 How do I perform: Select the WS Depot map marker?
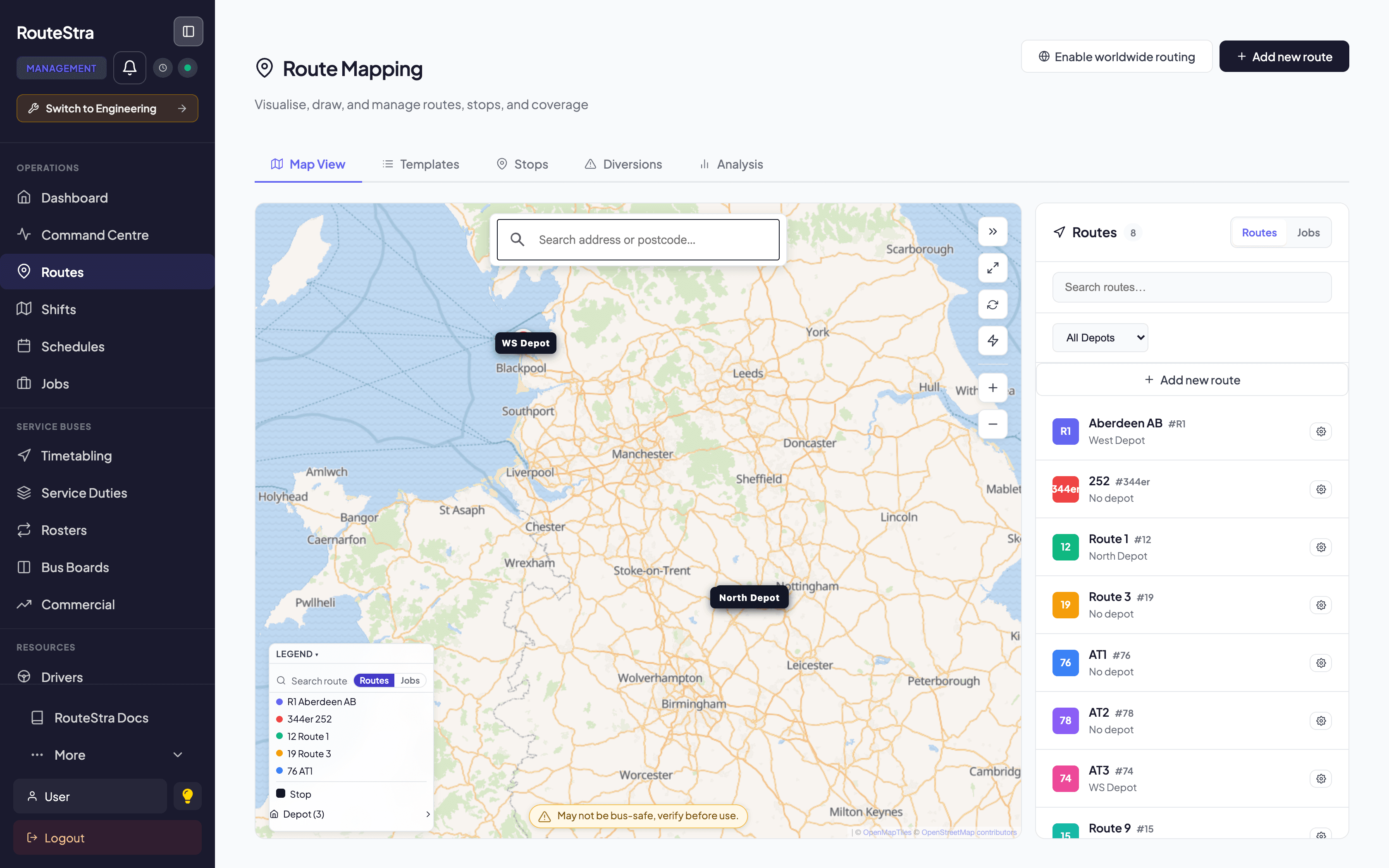[525, 343]
